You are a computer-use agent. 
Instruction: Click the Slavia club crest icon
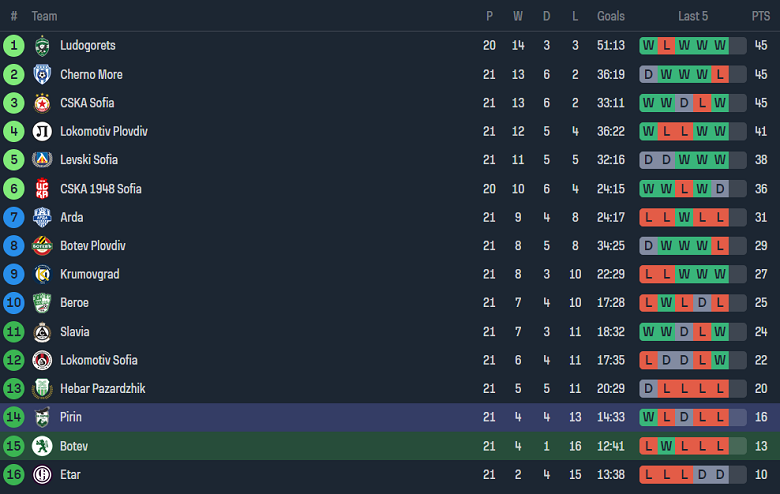[42, 331]
